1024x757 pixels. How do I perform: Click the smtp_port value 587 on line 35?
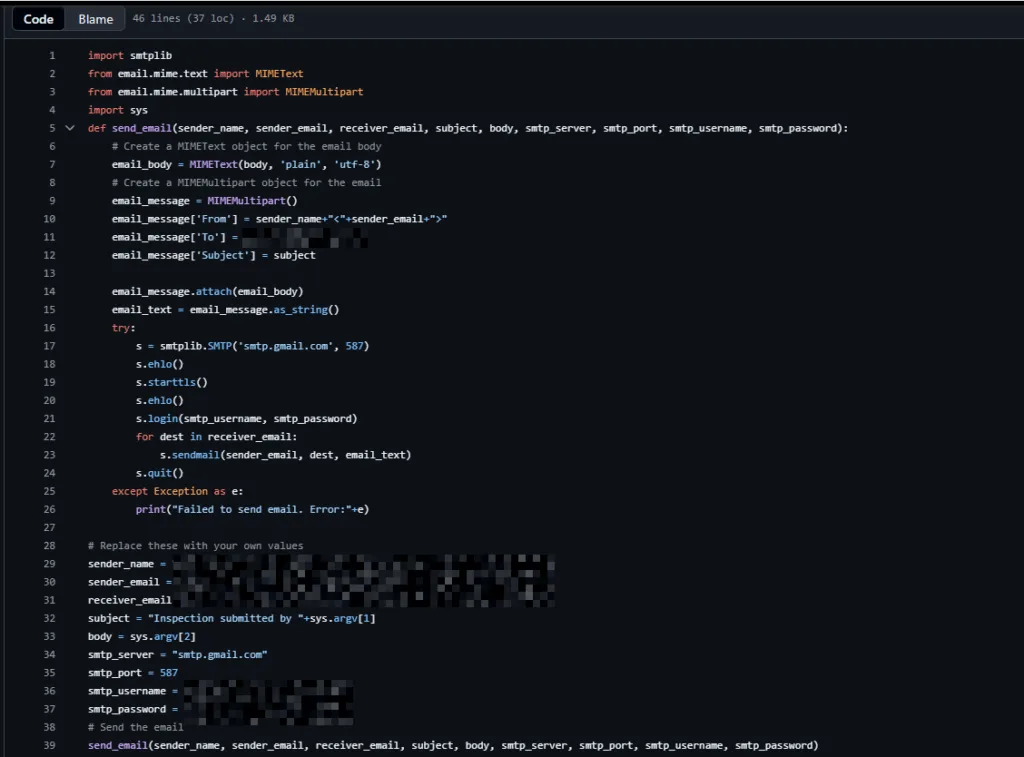point(167,673)
